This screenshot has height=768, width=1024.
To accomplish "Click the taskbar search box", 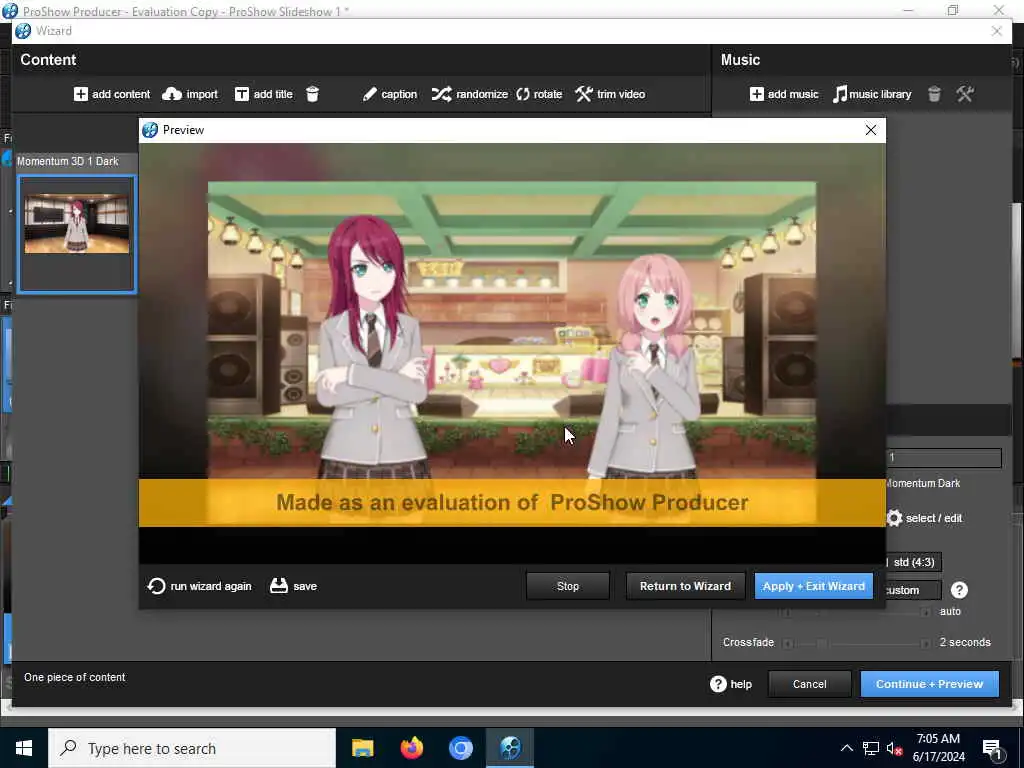I will 192,748.
